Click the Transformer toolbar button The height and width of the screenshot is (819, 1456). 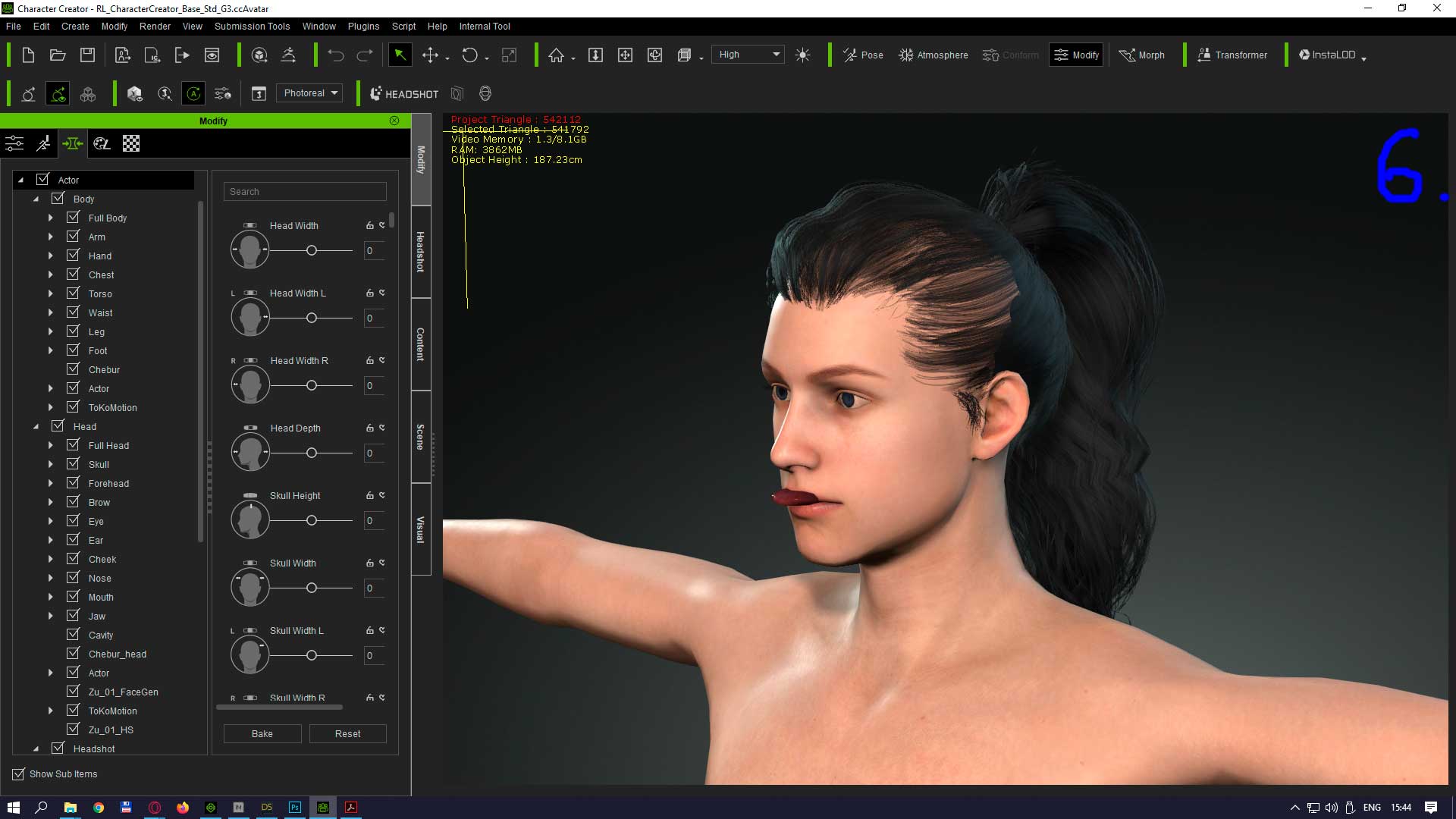(x=1232, y=55)
